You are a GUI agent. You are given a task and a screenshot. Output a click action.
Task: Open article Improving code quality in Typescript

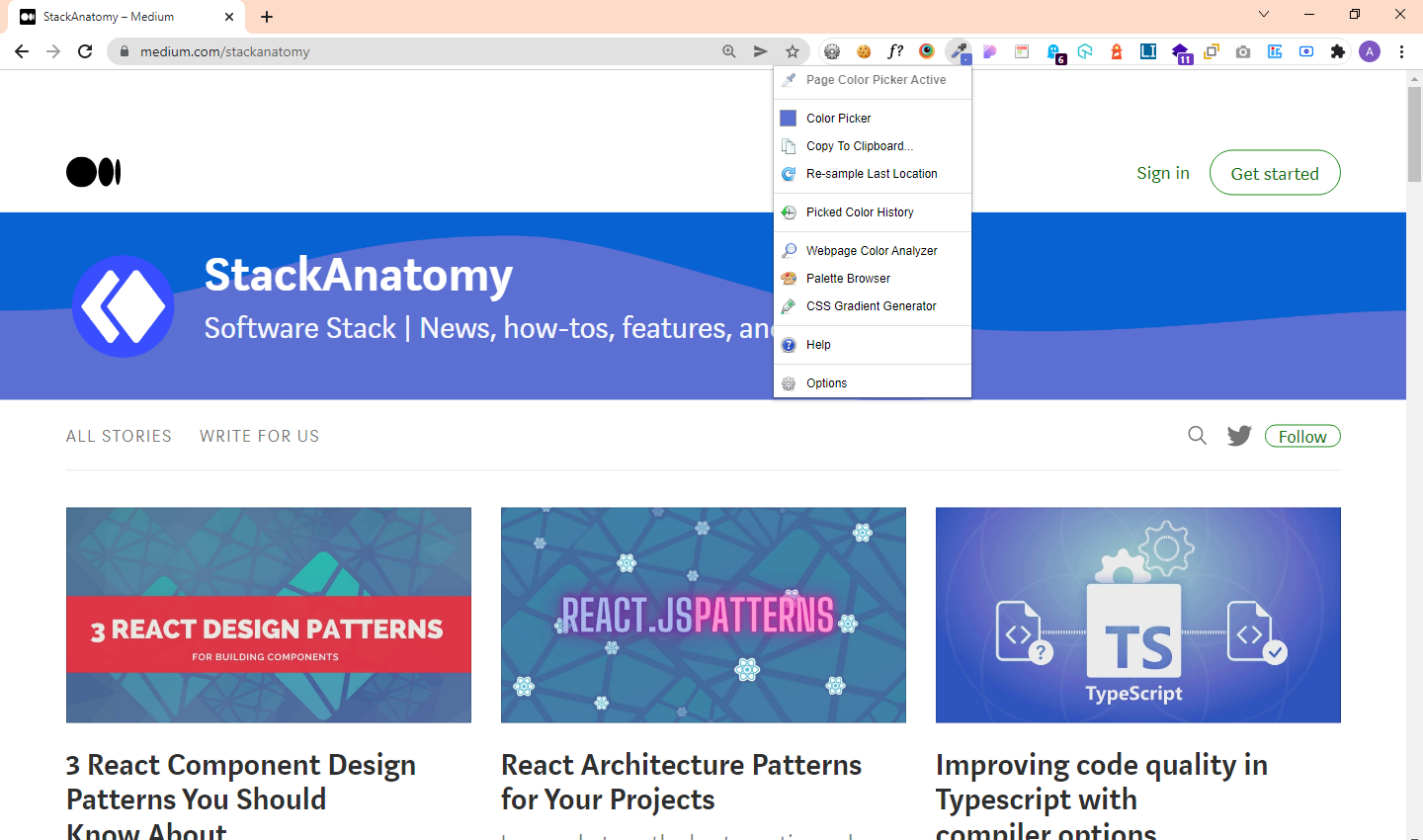coord(1102,797)
